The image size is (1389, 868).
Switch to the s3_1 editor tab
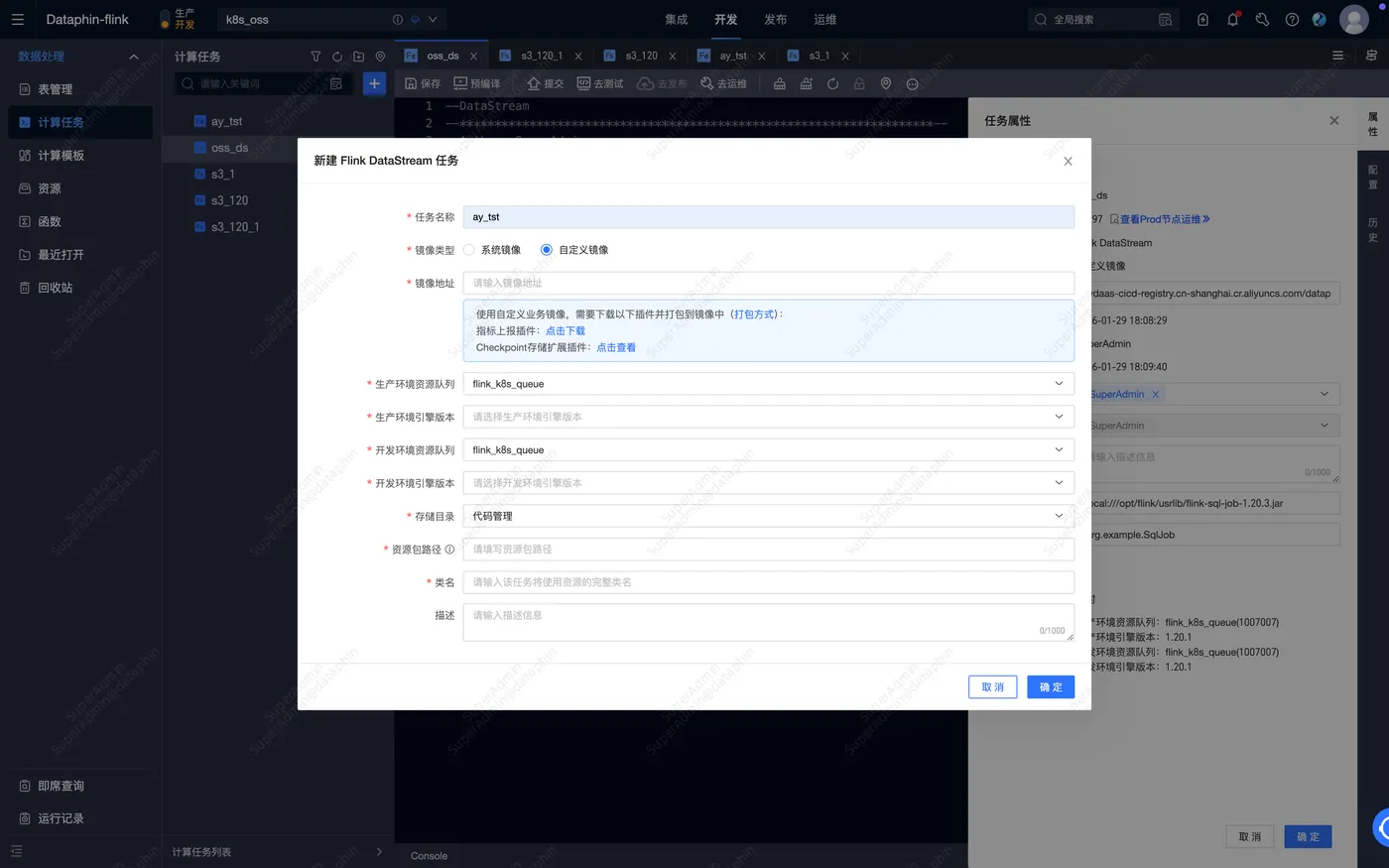819,56
